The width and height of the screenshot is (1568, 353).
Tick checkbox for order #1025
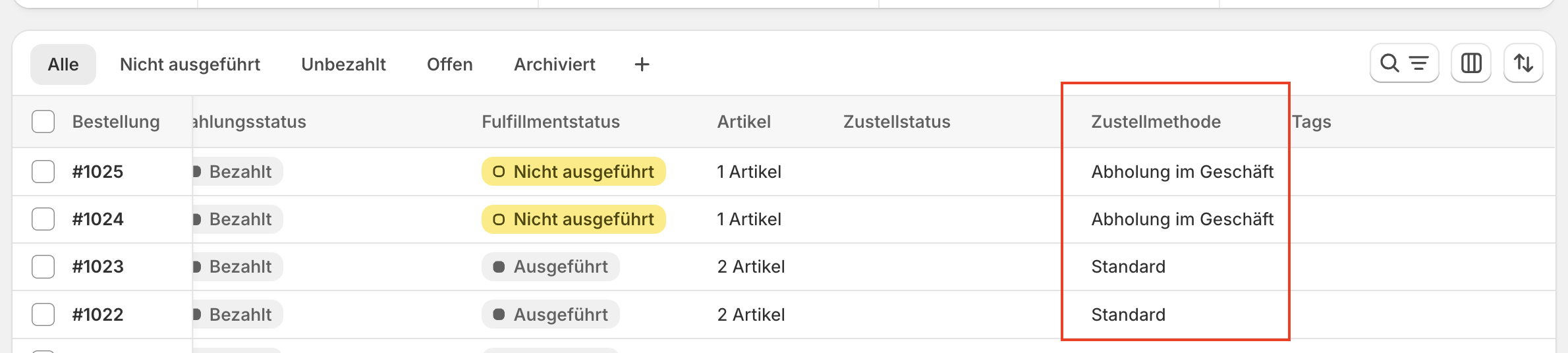coord(43,172)
